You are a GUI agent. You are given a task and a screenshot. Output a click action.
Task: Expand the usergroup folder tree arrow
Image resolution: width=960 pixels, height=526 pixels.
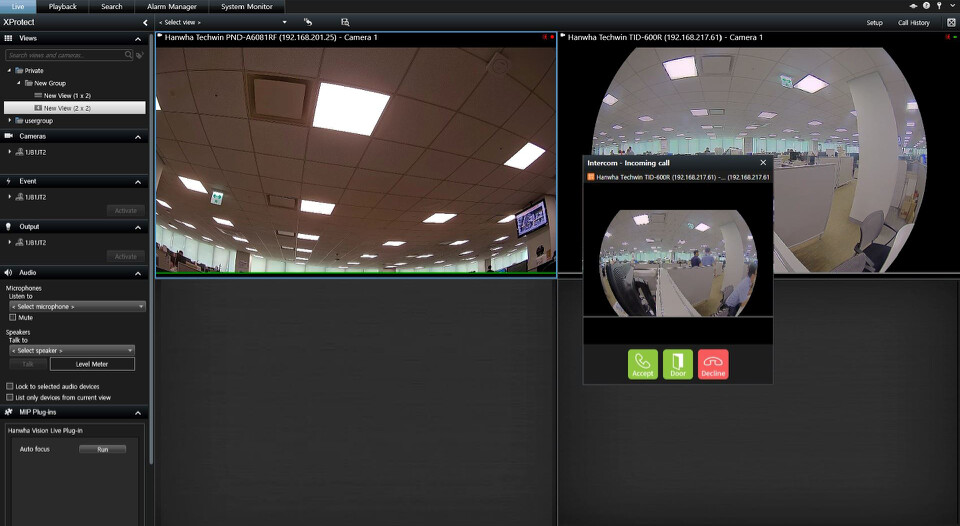9,121
